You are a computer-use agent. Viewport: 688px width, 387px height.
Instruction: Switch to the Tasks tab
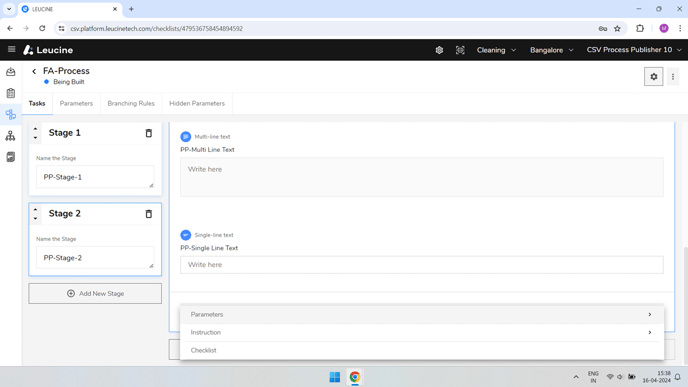pos(37,104)
